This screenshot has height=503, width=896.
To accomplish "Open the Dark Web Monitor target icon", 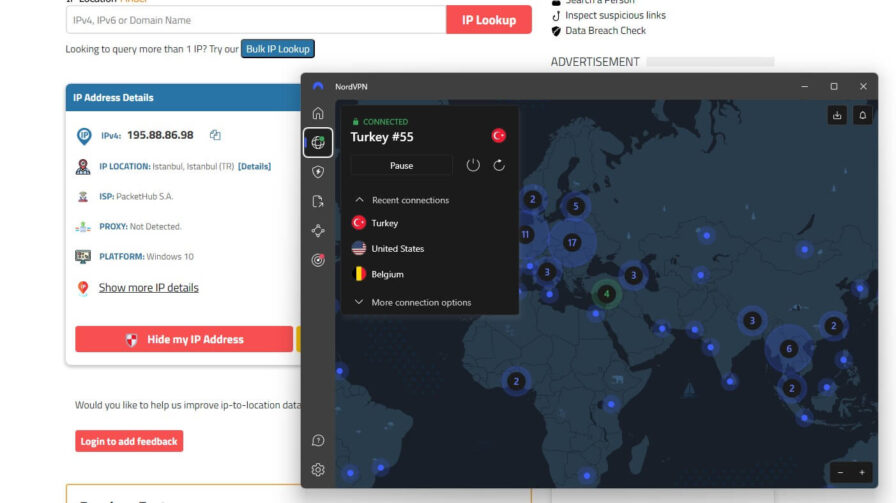I will click(318, 260).
